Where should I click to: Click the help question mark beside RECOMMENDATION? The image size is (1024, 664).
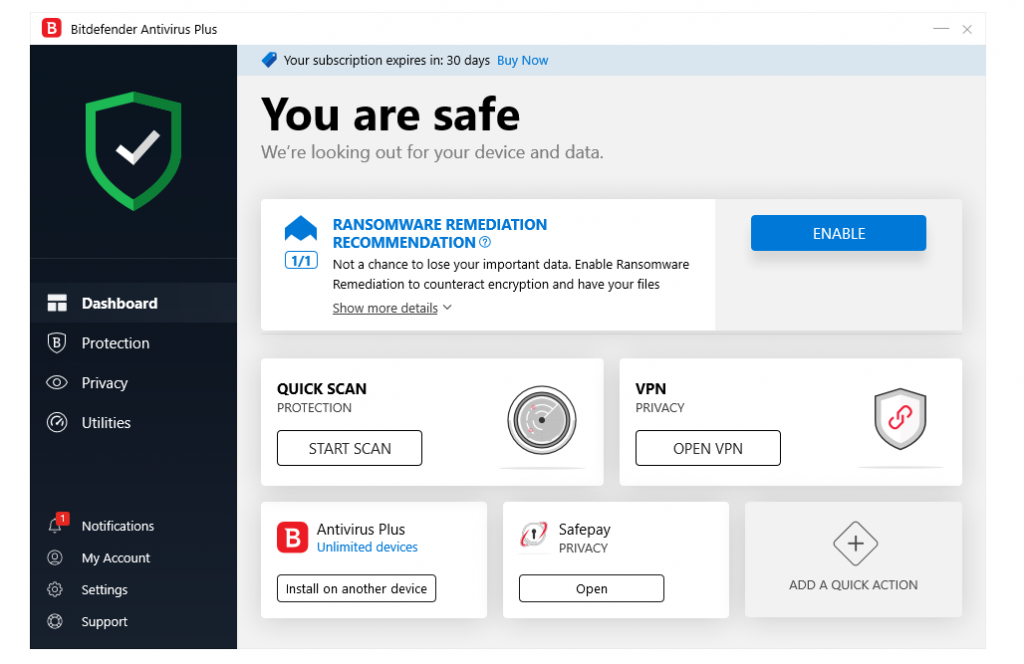(x=485, y=242)
